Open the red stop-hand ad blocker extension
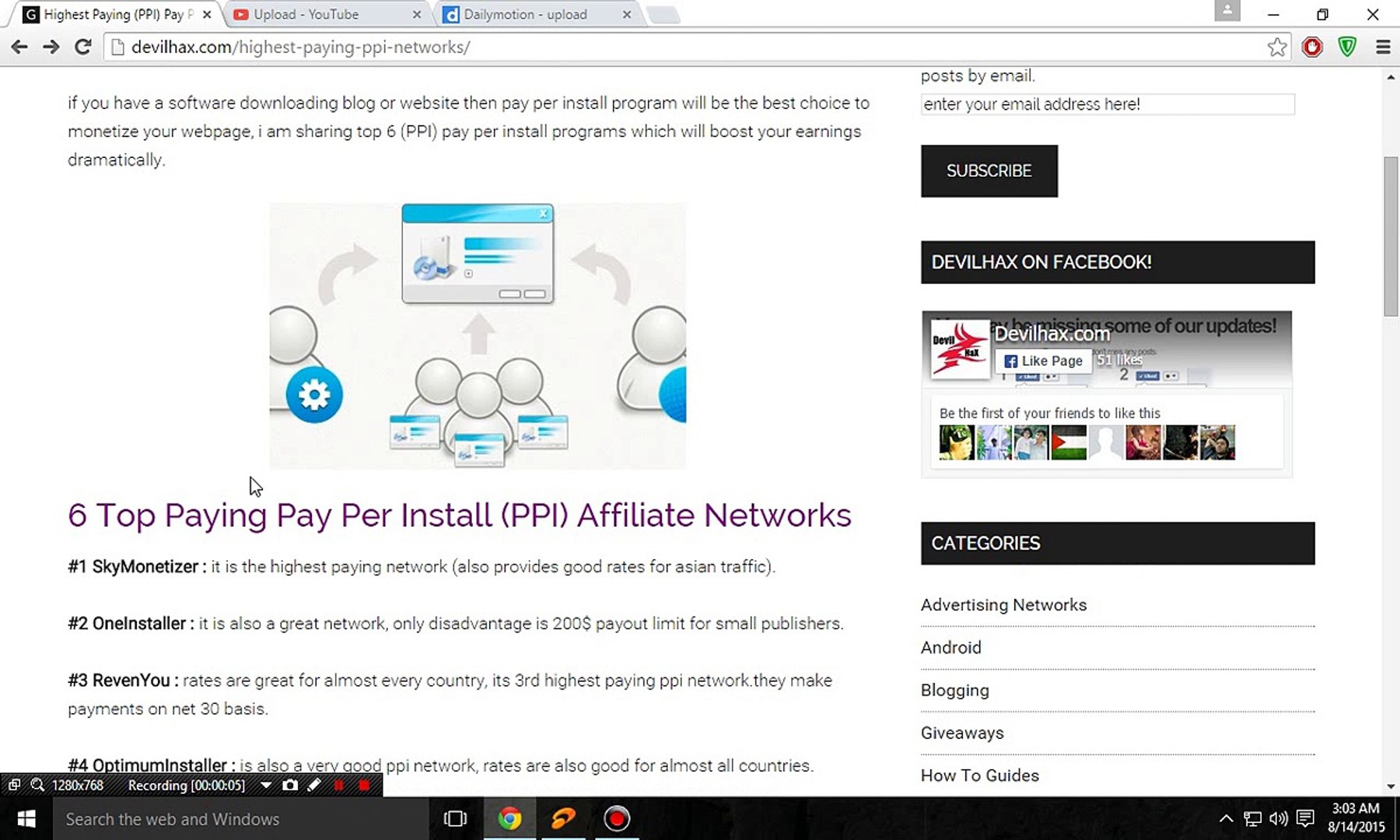The width and height of the screenshot is (1400, 840). coord(1312,47)
